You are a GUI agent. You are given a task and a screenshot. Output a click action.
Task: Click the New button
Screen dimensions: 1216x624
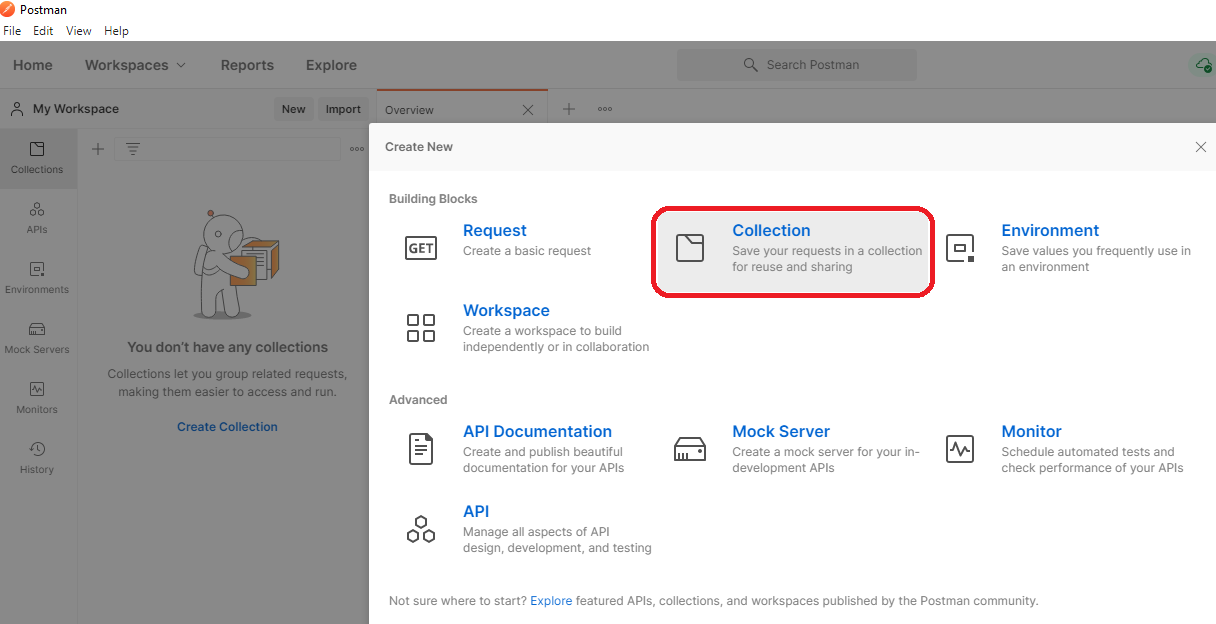[x=294, y=109]
